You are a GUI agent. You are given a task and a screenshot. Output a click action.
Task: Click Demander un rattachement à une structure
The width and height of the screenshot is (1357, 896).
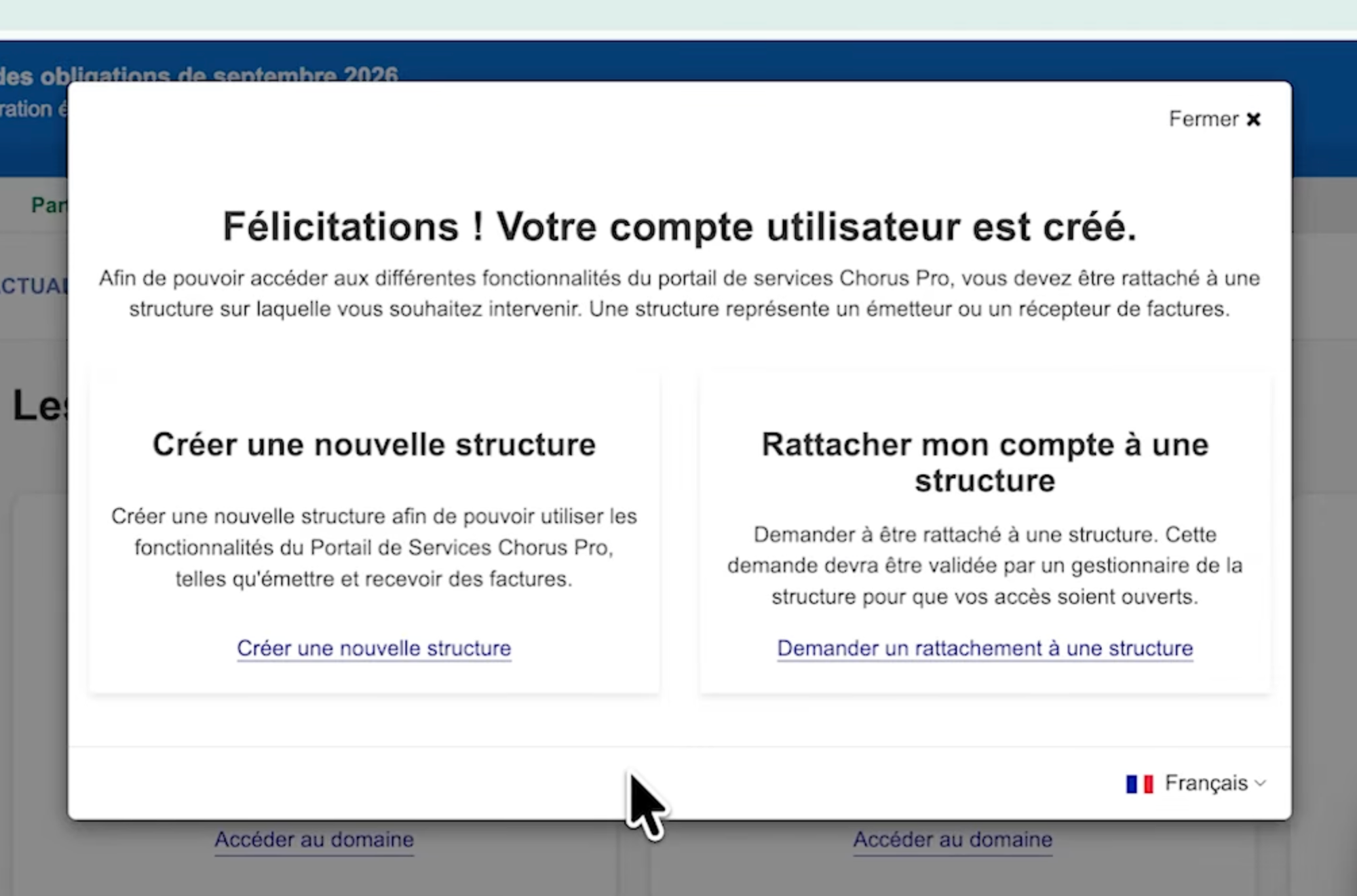(x=985, y=648)
